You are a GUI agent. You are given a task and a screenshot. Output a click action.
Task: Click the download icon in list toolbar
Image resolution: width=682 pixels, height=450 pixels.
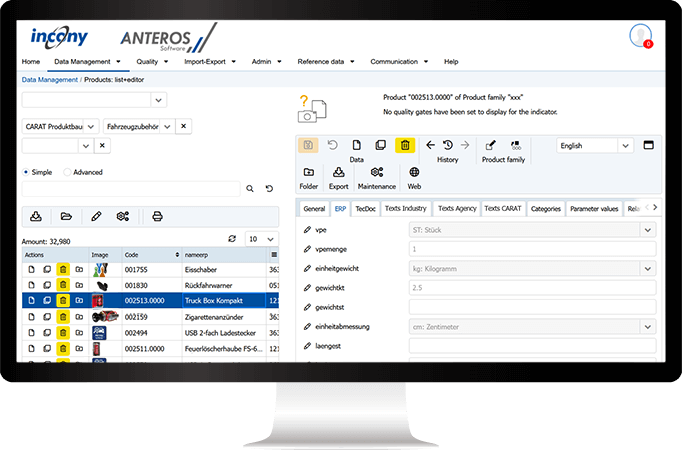(36, 216)
